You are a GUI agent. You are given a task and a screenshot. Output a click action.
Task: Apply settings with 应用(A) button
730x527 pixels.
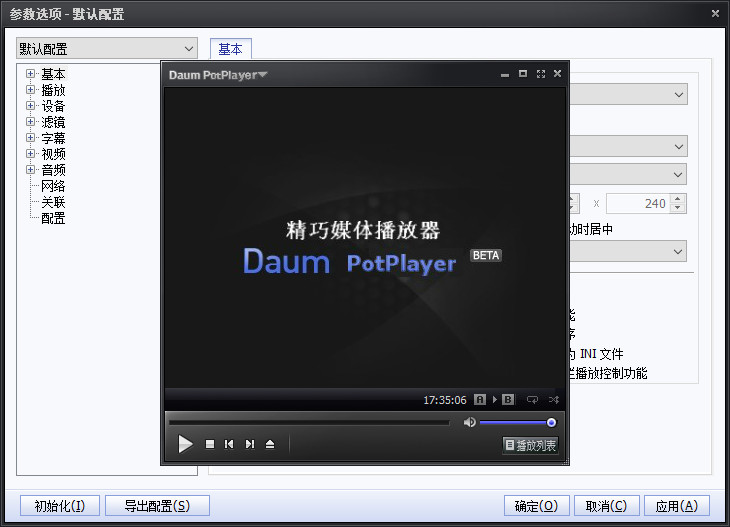tap(677, 506)
